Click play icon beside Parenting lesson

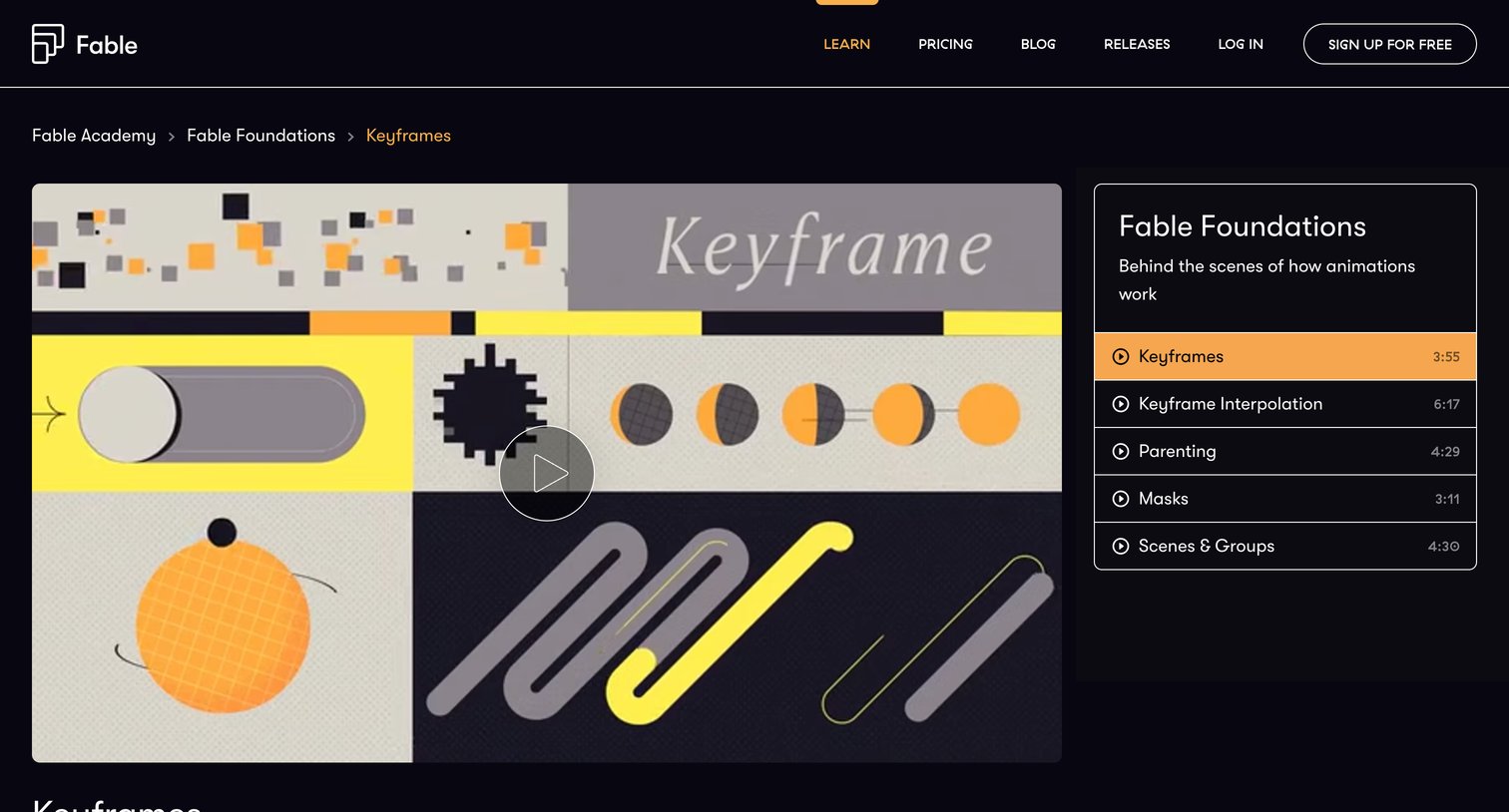(1121, 451)
